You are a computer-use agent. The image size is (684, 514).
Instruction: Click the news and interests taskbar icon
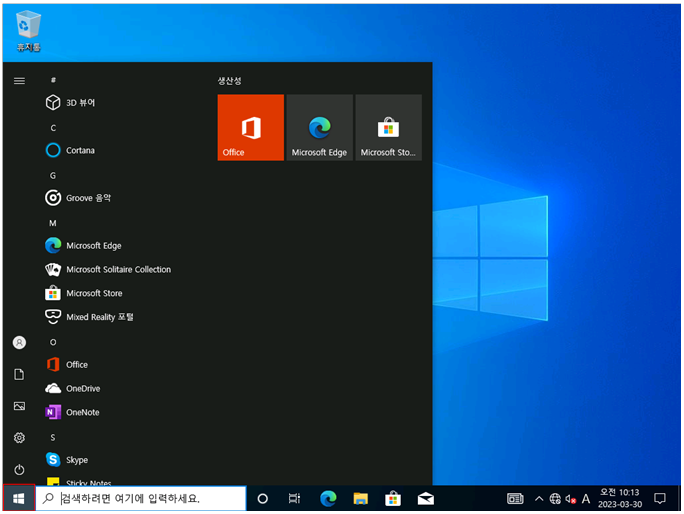point(515,498)
